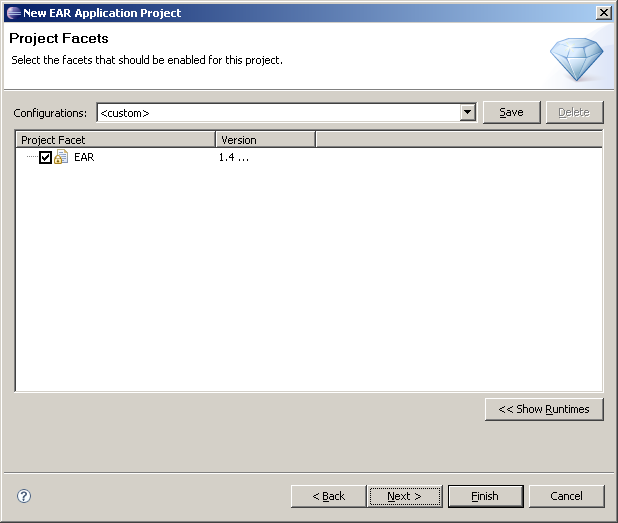Select the EAR facet row label
618x523 pixels.
(x=84, y=157)
